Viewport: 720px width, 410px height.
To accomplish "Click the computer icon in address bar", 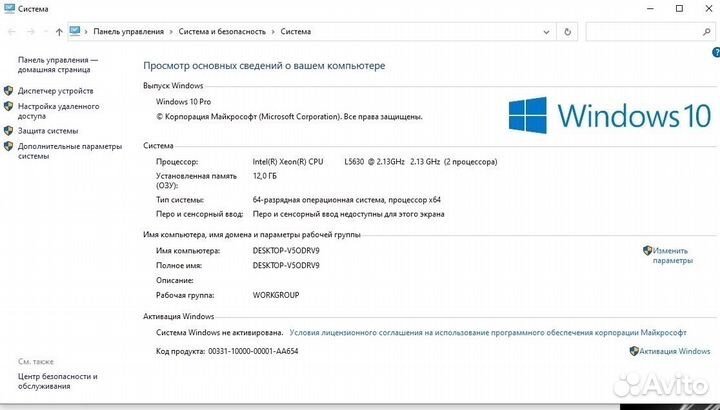I will [75, 31].
